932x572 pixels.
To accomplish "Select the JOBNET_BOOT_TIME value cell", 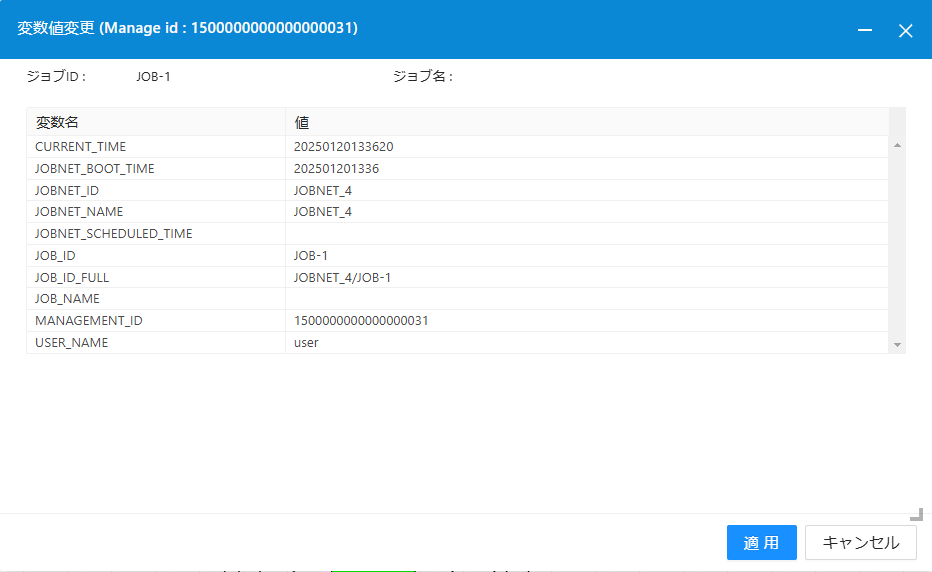I will [586, 169].
